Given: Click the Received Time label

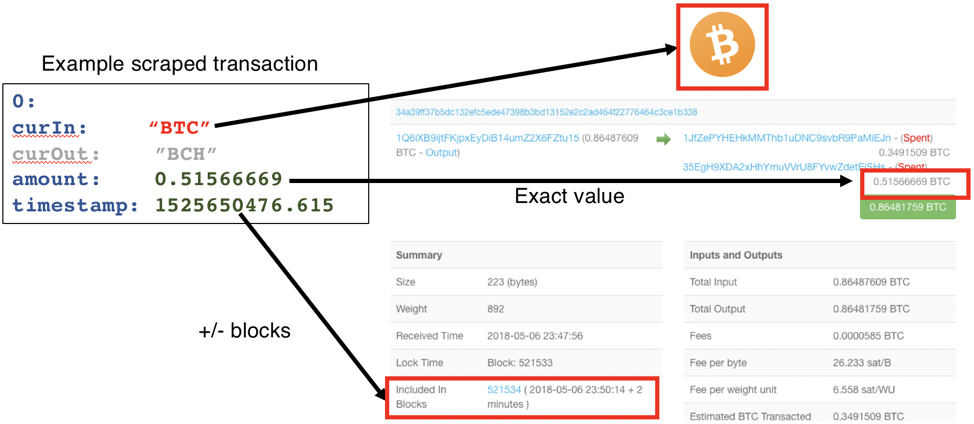Looking at the screenshot, I should [429, 336].
